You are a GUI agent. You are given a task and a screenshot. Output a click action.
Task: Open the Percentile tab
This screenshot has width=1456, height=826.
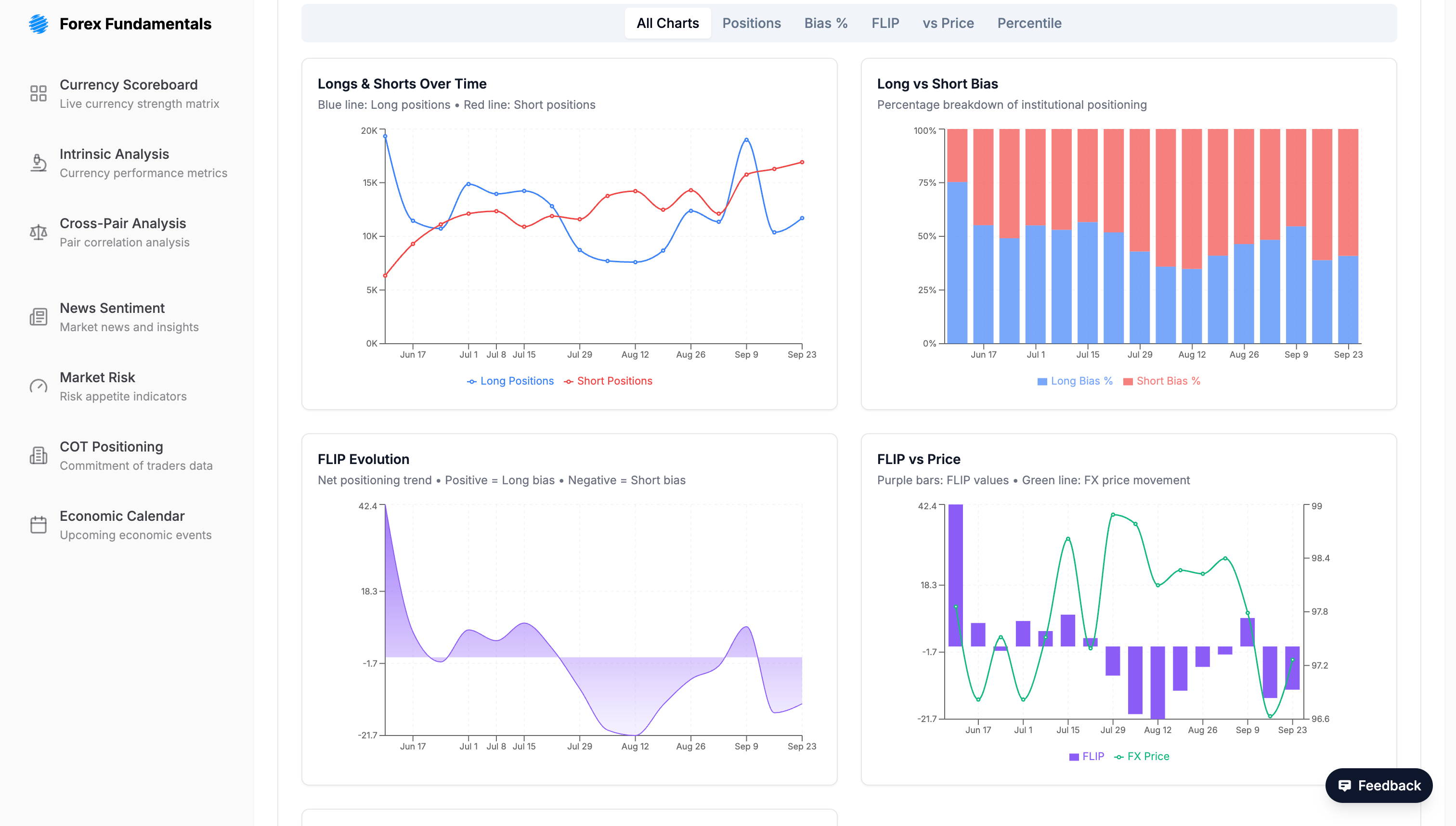click(x=1029, y=23)
